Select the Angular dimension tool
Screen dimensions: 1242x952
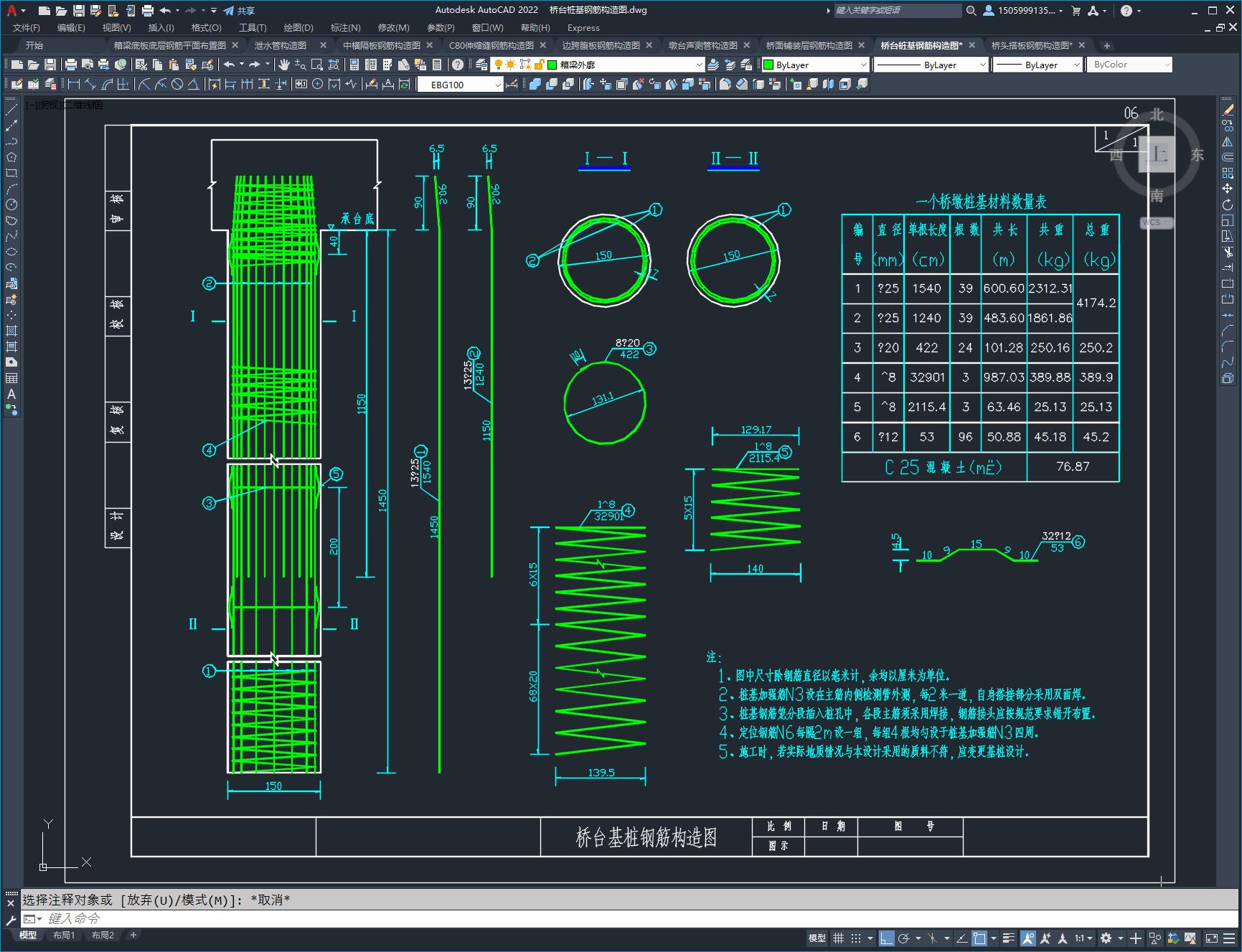[193, 84]
